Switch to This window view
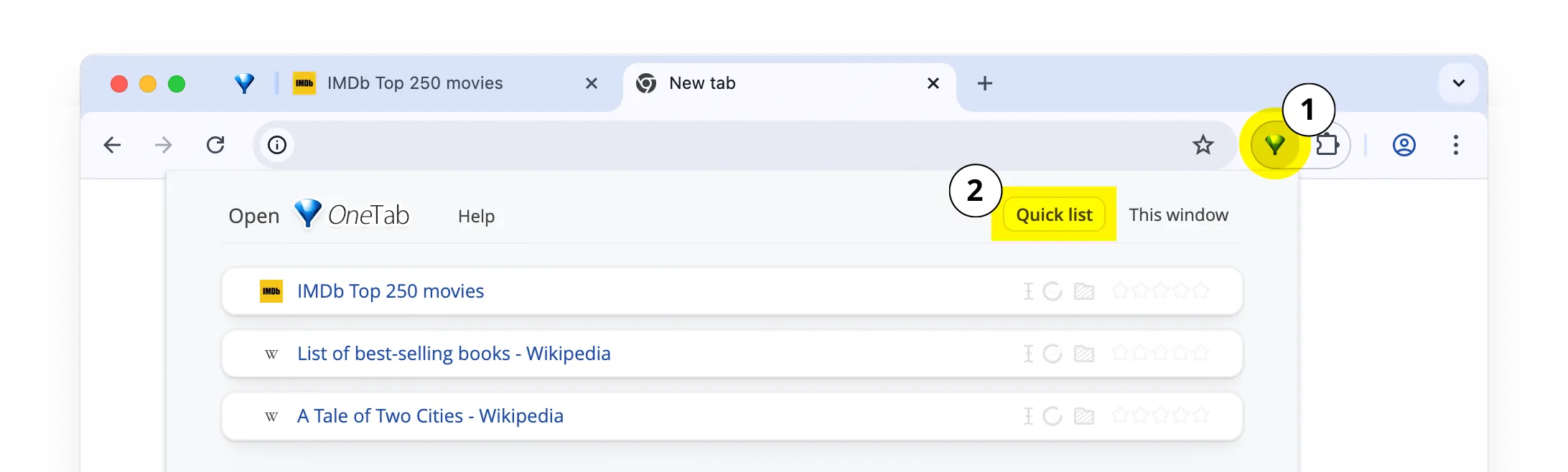Viewport: 1568px width, 472px height. [x=1178, y=215]
